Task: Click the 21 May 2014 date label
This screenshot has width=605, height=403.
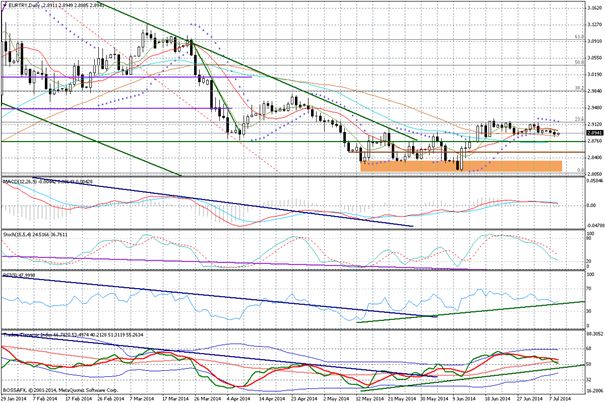Action: click(404, 398)
